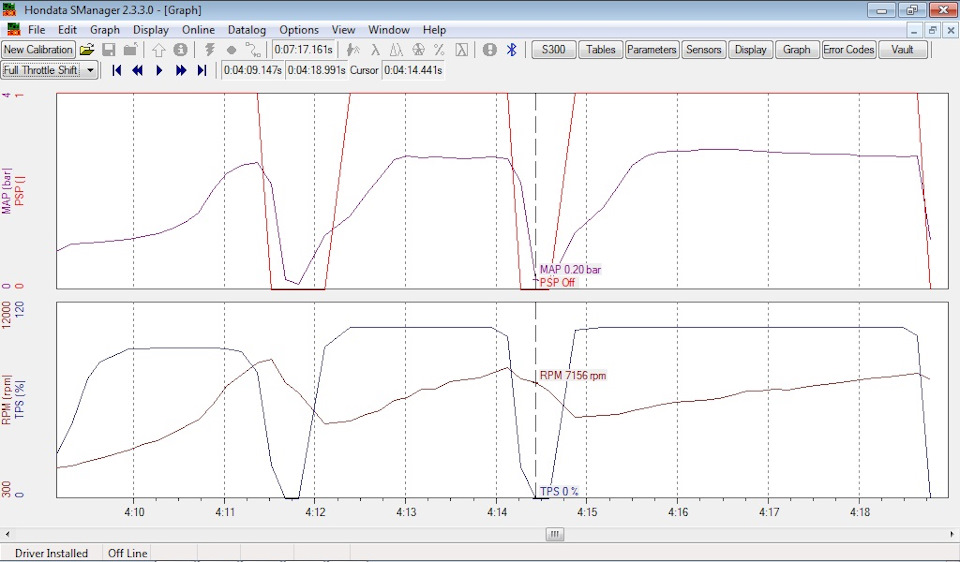Click the Graph toolbar button
960x562 pixels.
(797, 50)
